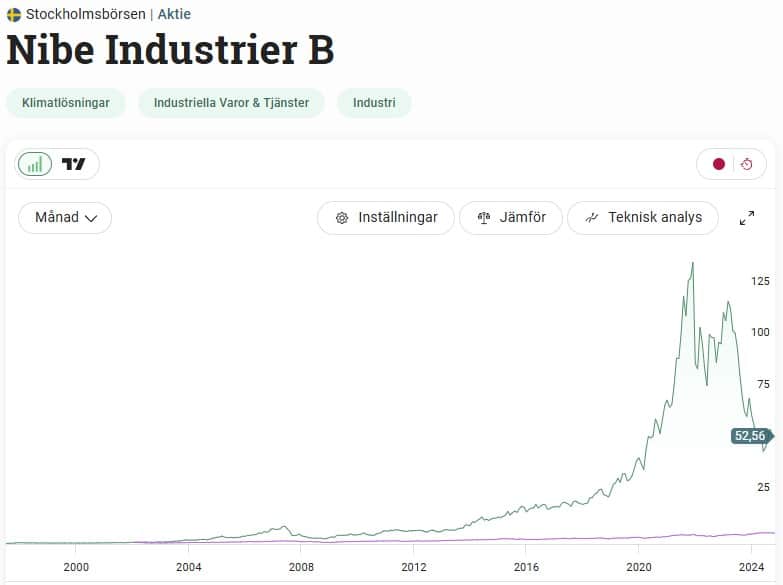Click the delayed-clock history icon

pyautogui.click(x=746, y=164)
